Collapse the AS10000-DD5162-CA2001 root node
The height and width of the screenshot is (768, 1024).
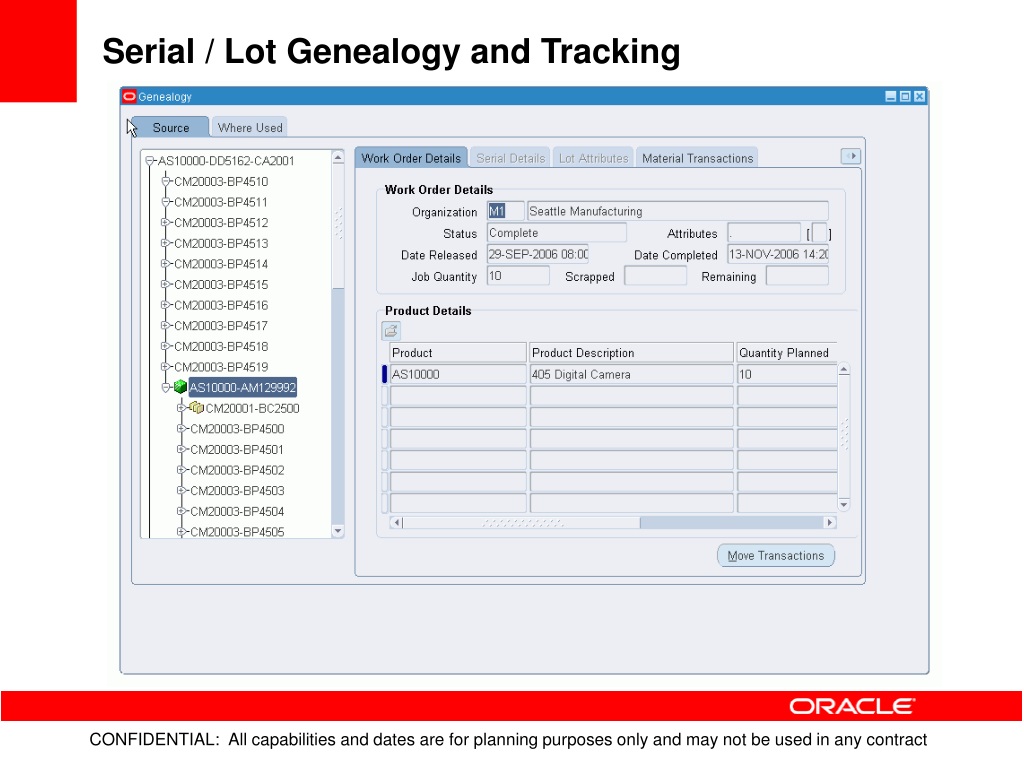coord(150,161)
